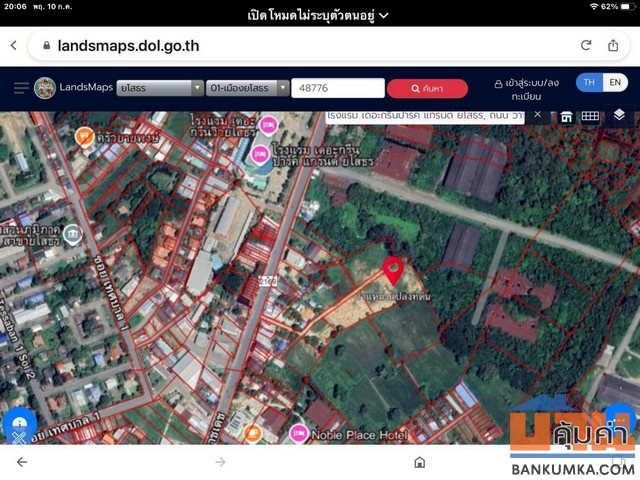Go back with the browser back chevron

tap(14, 45)
